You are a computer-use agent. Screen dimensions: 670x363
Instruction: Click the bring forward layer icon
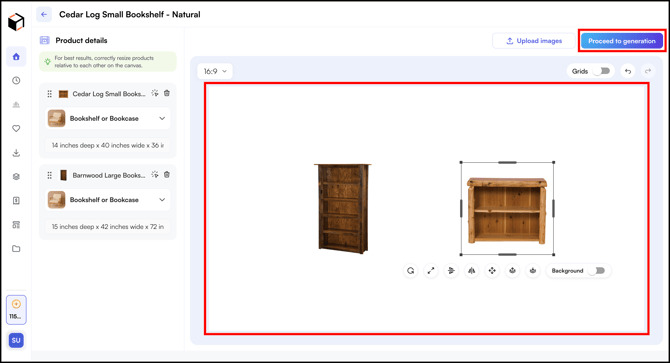[512, 270]
